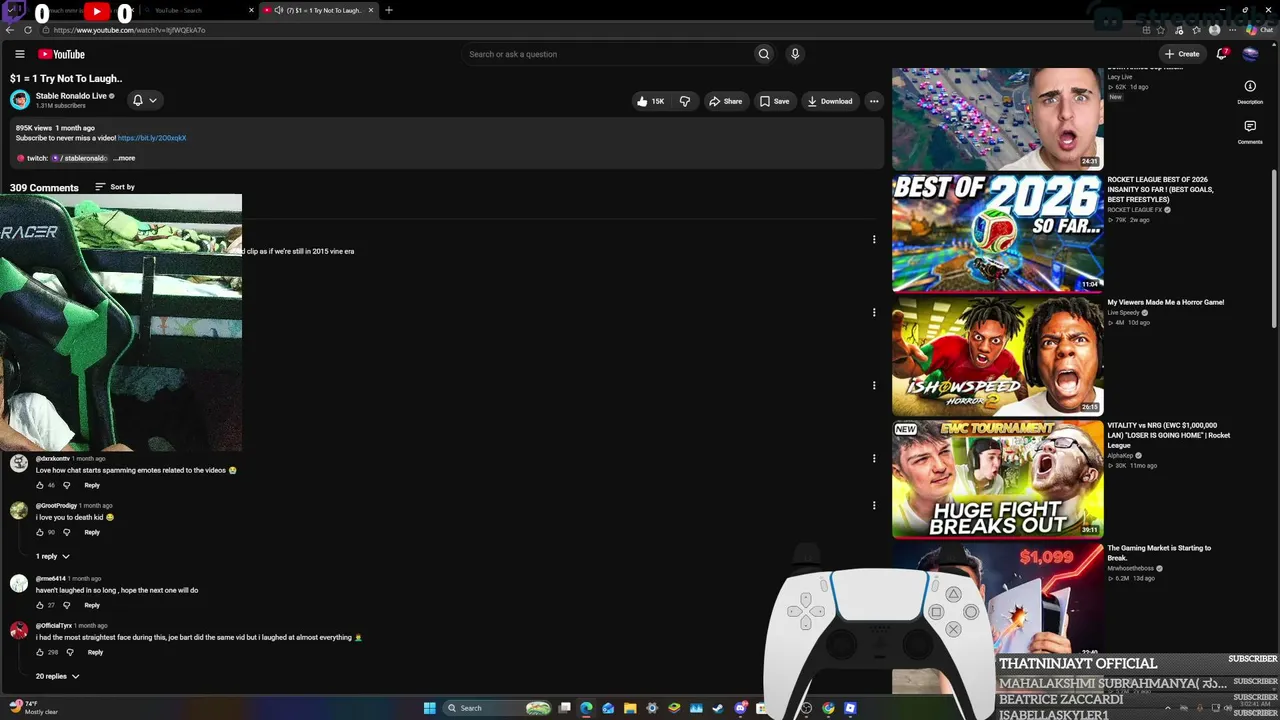Open the Rocket League Best of 2026 thumbnail
This screenshot has width=1280, height=720.
point(998,233)
